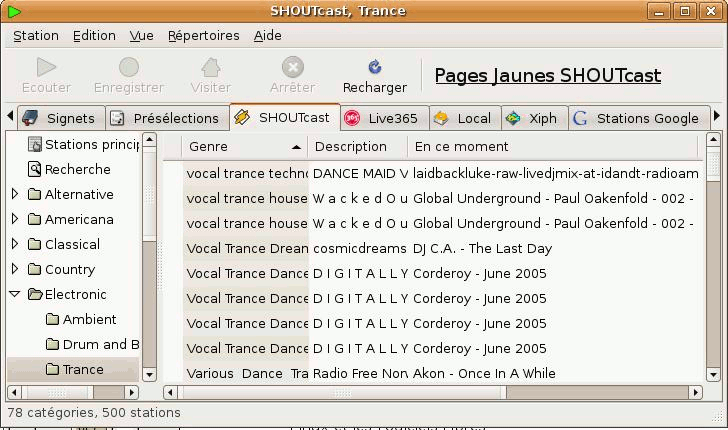Image resolution: width=728 pixels, height=430 pixels.
Task: Open the Edition menu
Action: point(94,36)
